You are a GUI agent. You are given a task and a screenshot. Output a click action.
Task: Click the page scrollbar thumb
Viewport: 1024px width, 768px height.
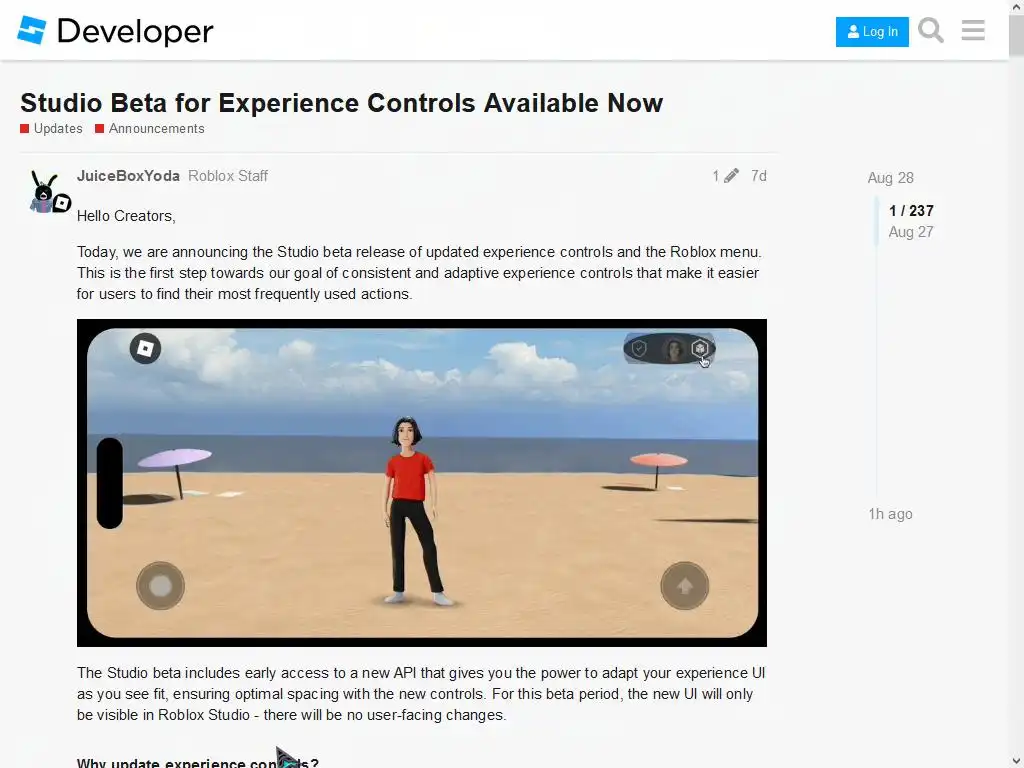coord(1016,35)
